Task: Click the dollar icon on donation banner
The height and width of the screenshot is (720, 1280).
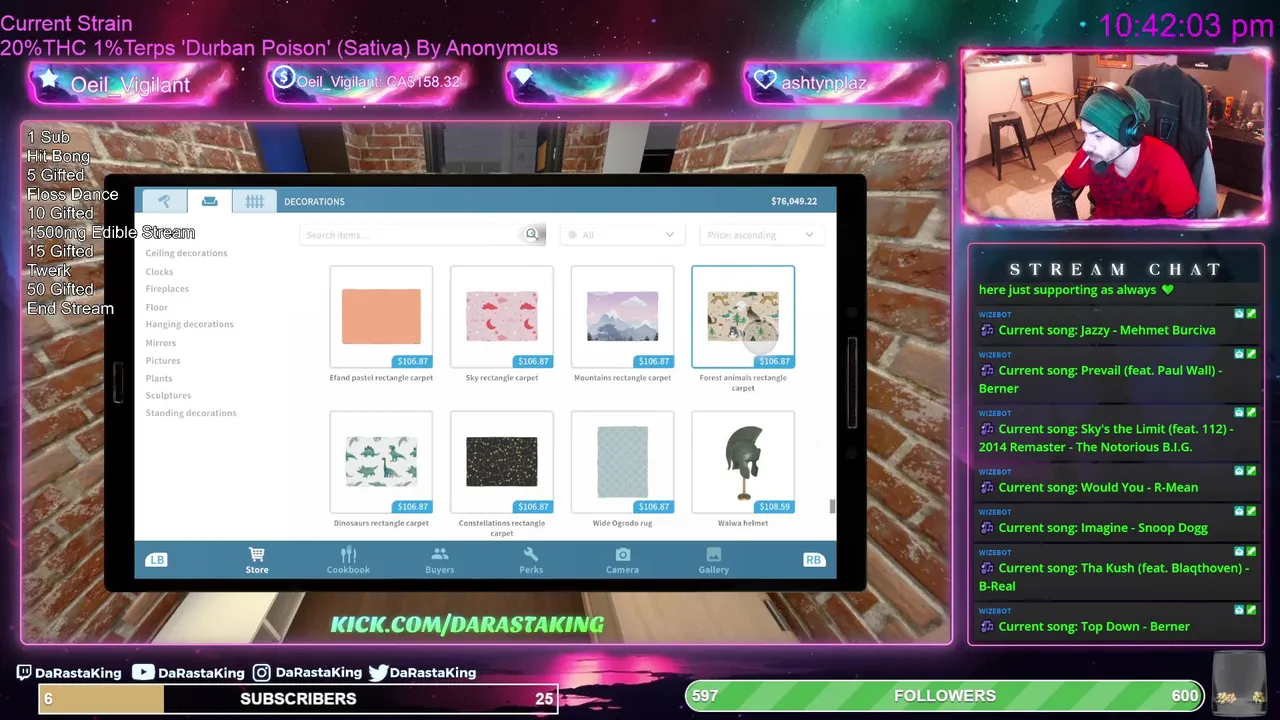Action: 283,78
